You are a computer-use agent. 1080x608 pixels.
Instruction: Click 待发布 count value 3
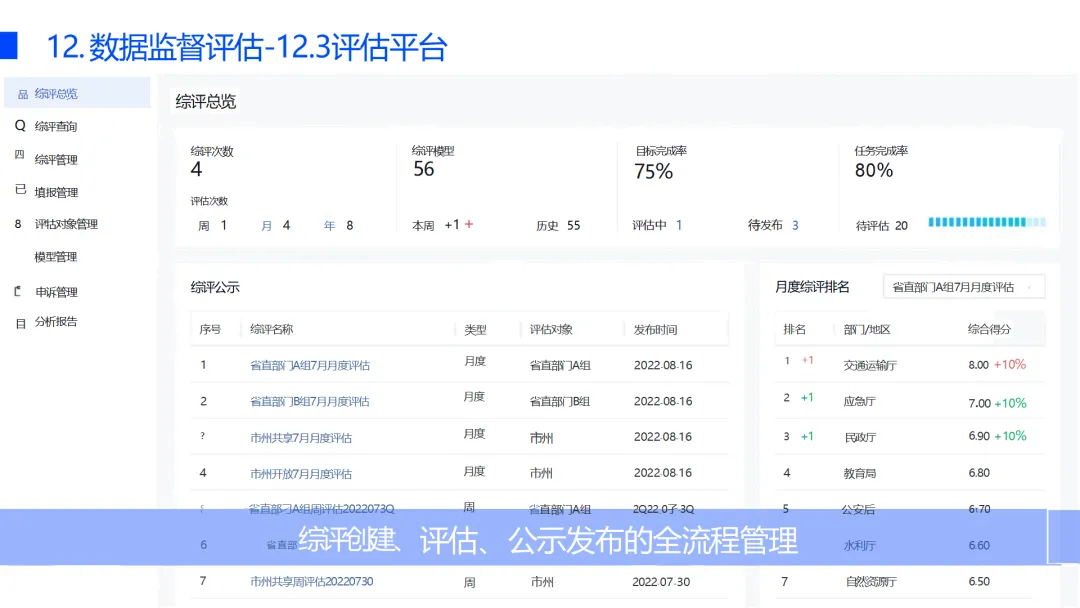click(795, 225)
